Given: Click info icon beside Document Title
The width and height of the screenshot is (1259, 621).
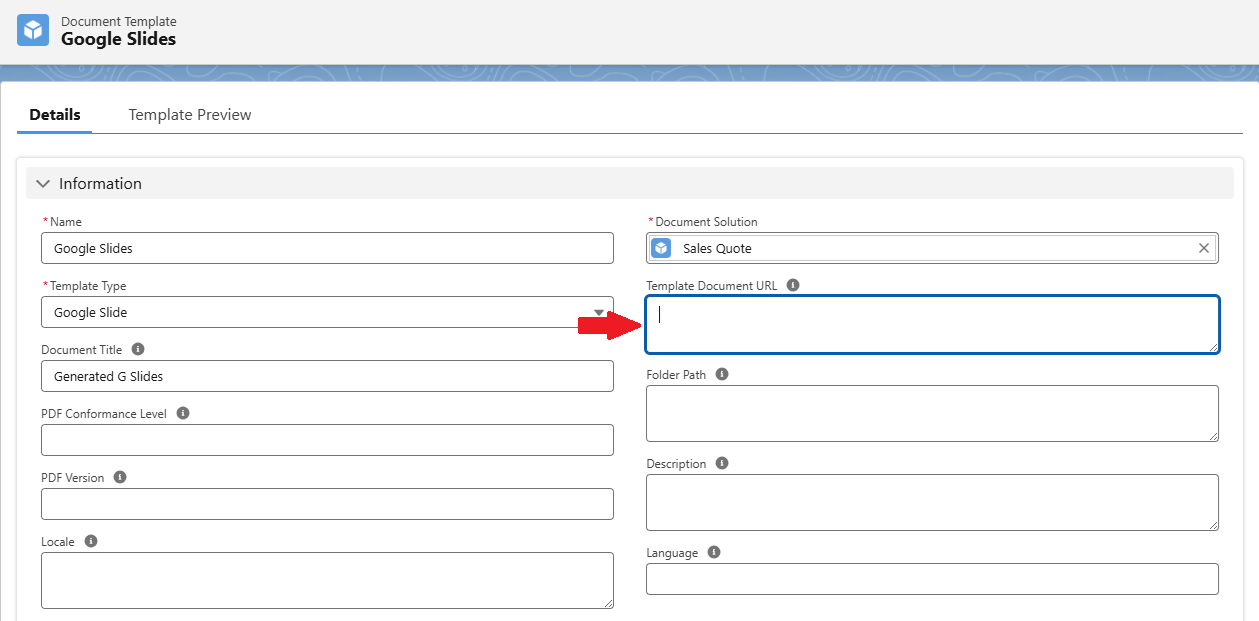Looking at the screenshot, I should (x=138, y=349).
